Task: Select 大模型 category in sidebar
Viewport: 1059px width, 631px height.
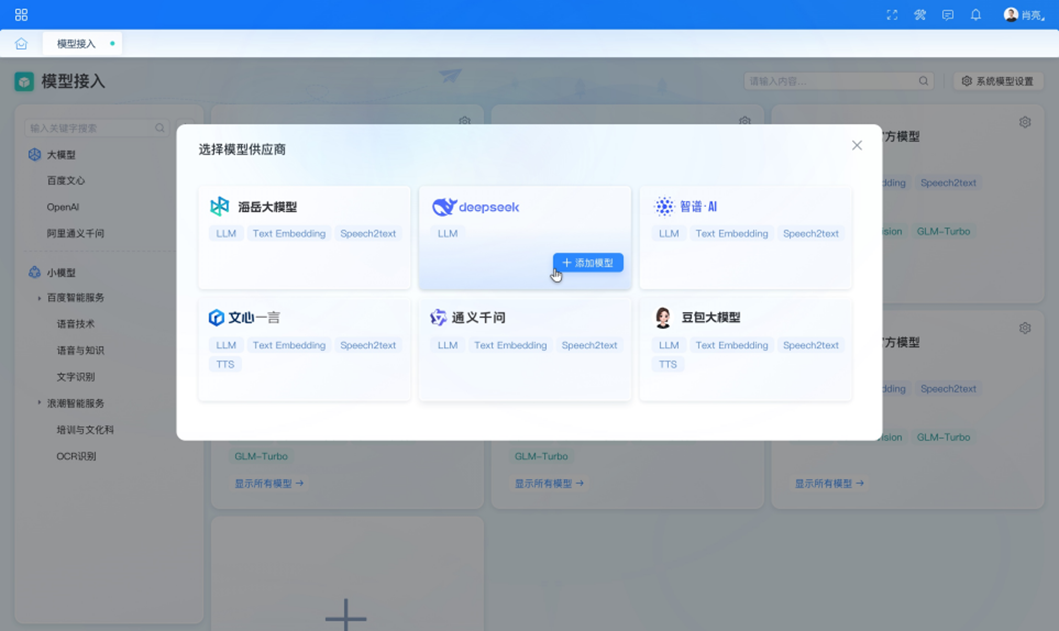Action: [61, 155]
